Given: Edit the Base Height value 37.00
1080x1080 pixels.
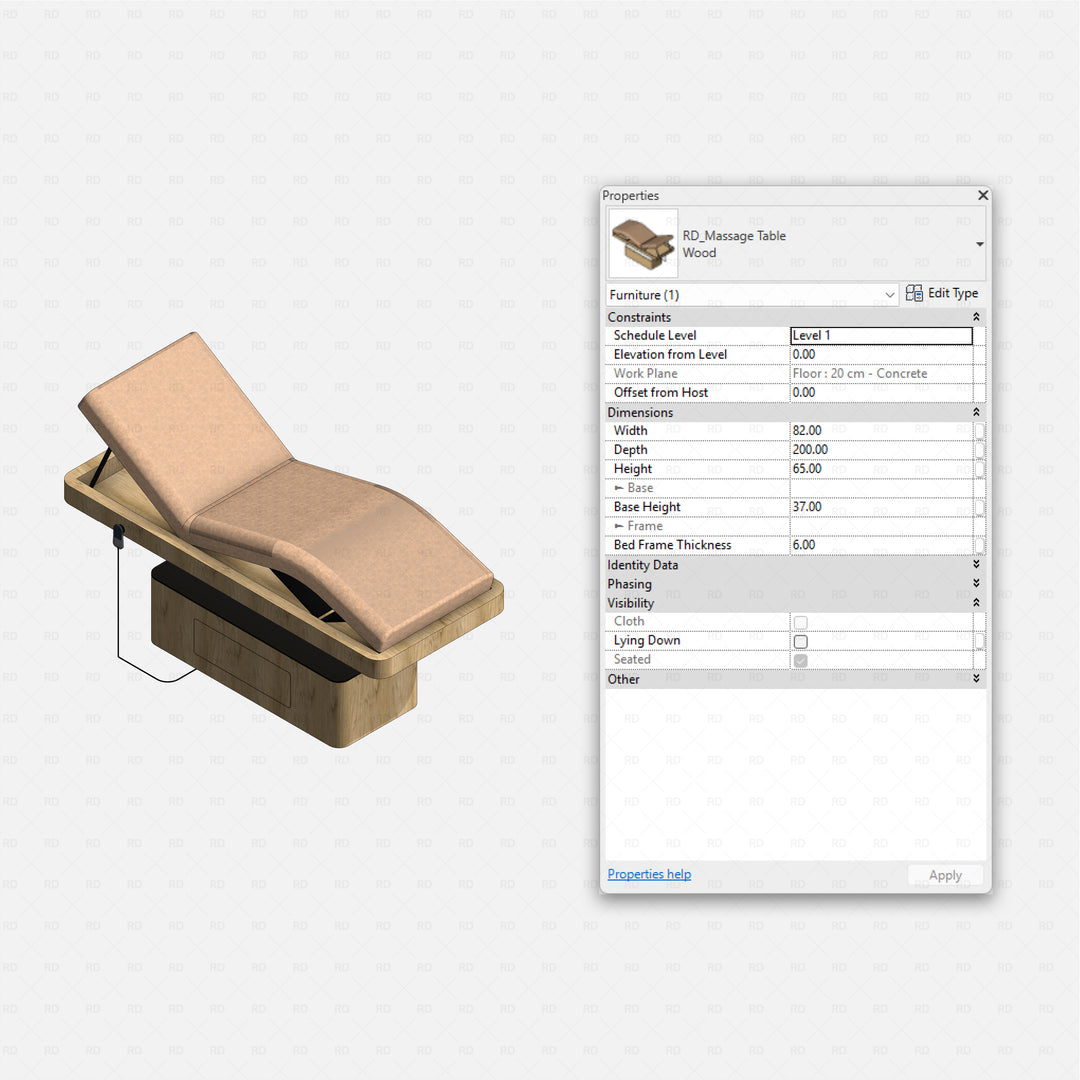Looking at the screenshot, I should click(881, 506).
